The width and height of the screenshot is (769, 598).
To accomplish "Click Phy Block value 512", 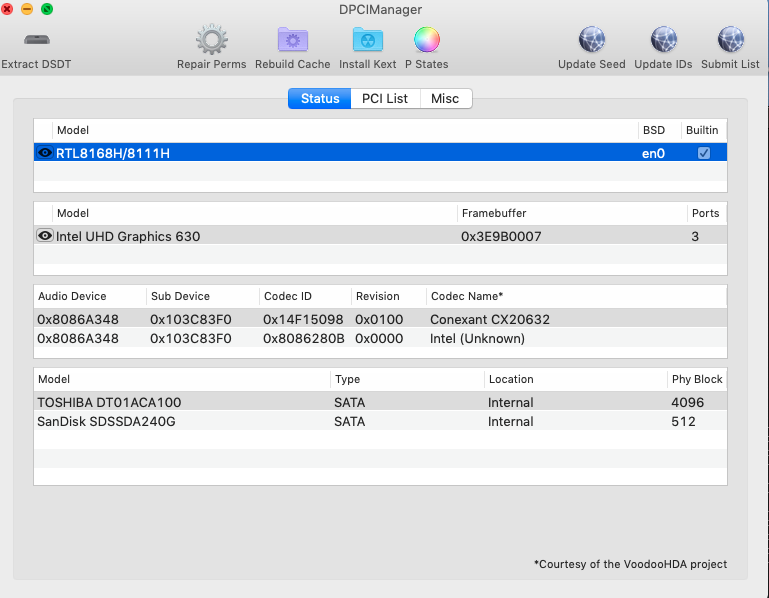I will (x=683, y=421).
